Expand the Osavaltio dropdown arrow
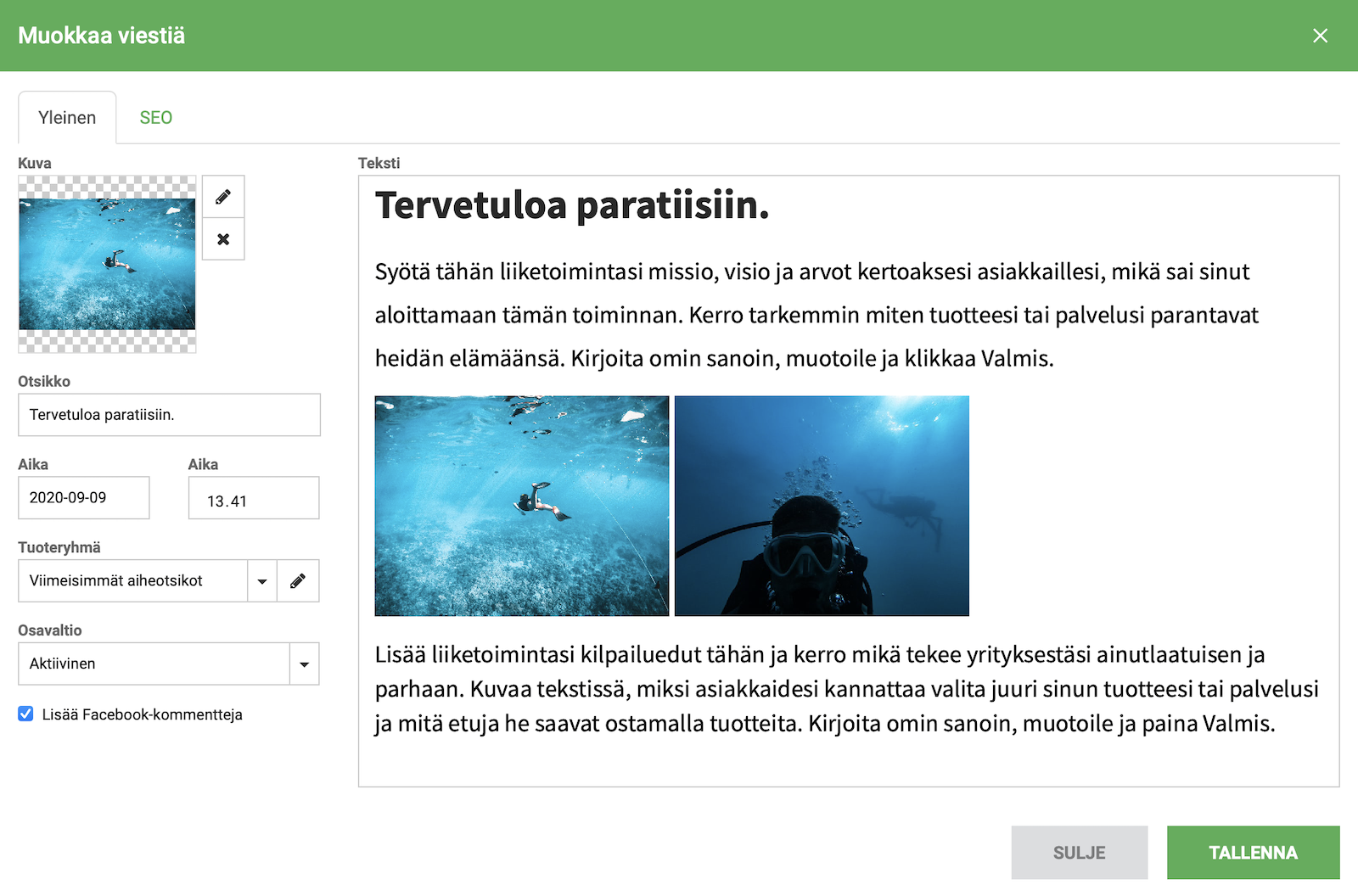 tap(305, 664)
